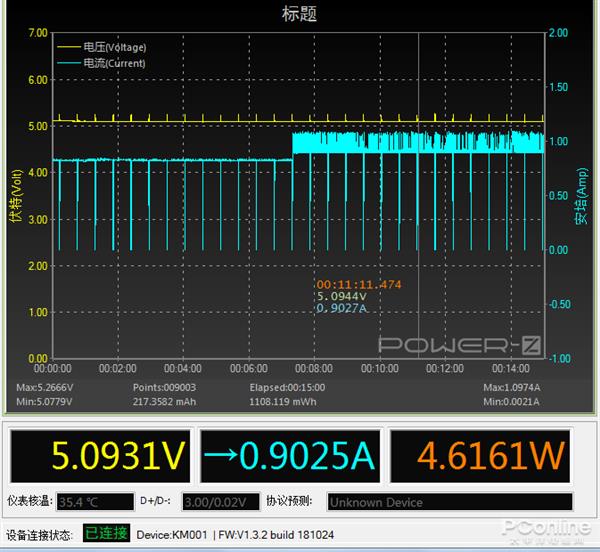Click the chart title 标题

[299, 13]
